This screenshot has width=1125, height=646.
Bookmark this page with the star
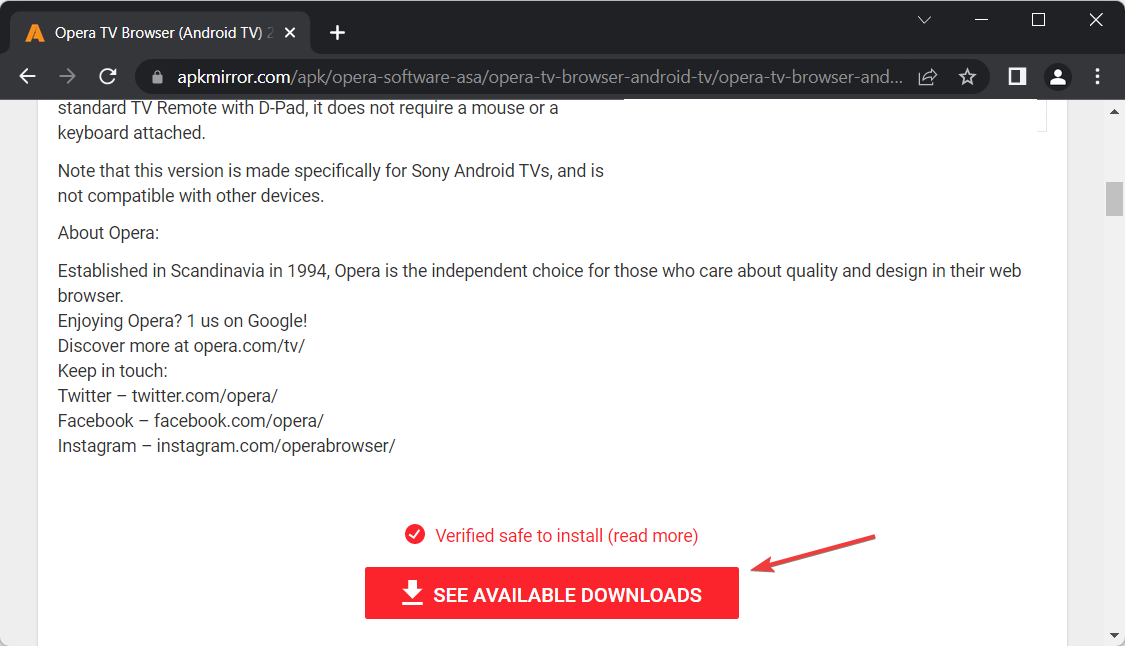coord(967,77)
